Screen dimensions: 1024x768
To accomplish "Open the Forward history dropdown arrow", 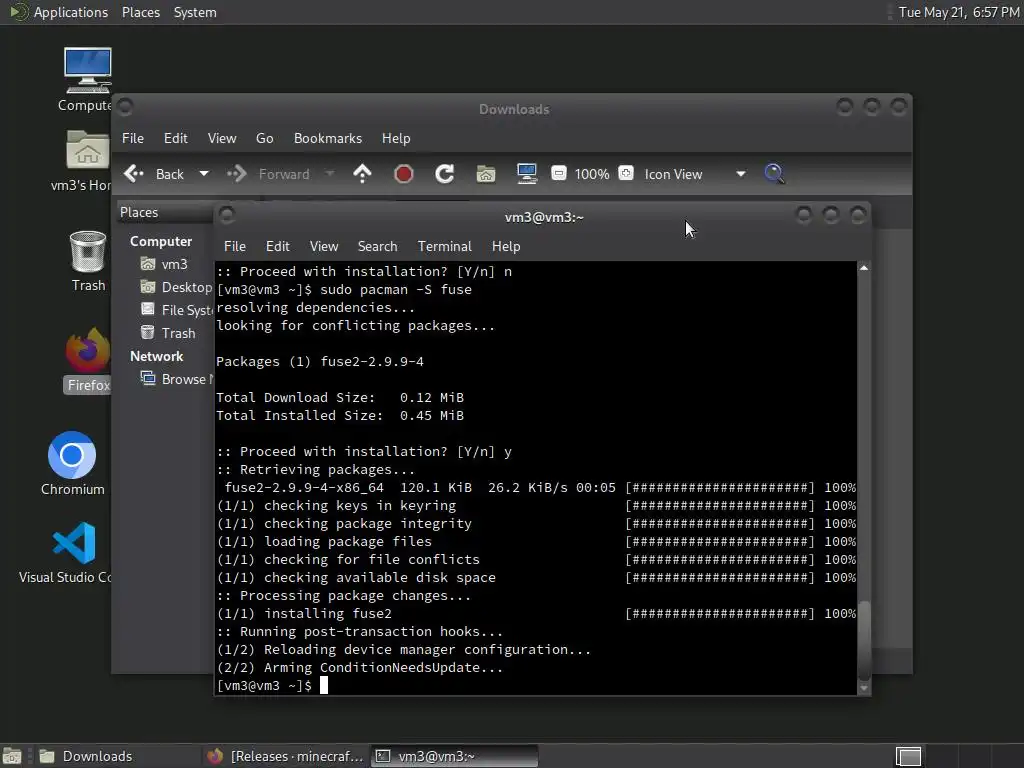I will point(330,174).
